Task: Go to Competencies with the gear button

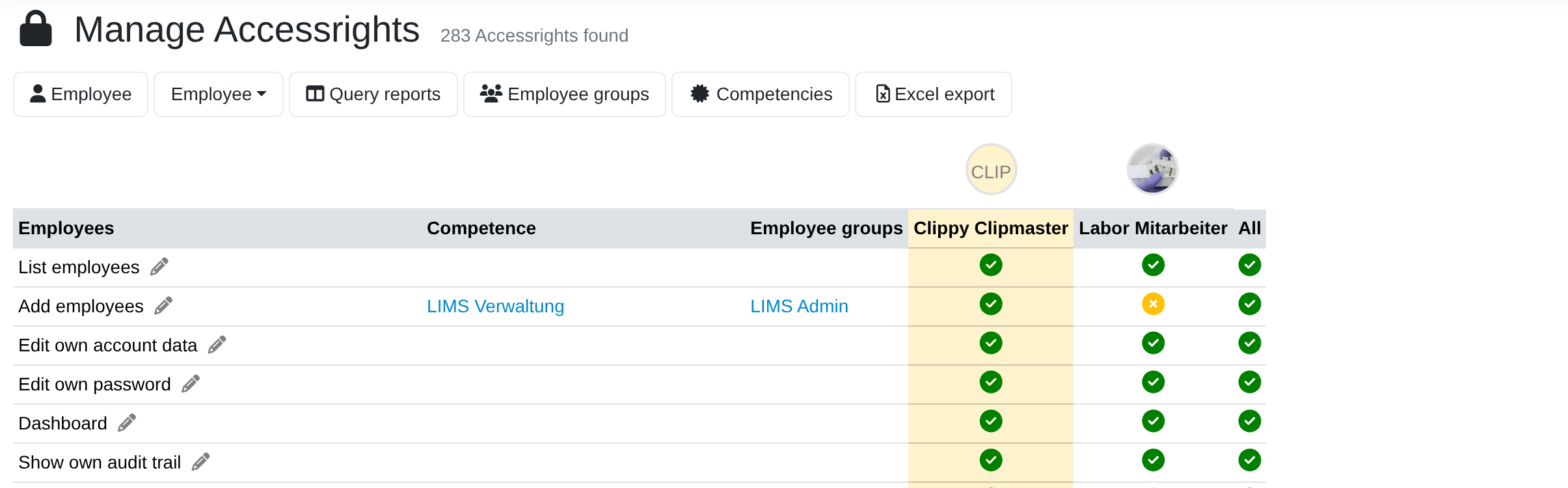Action: [761, 94]
